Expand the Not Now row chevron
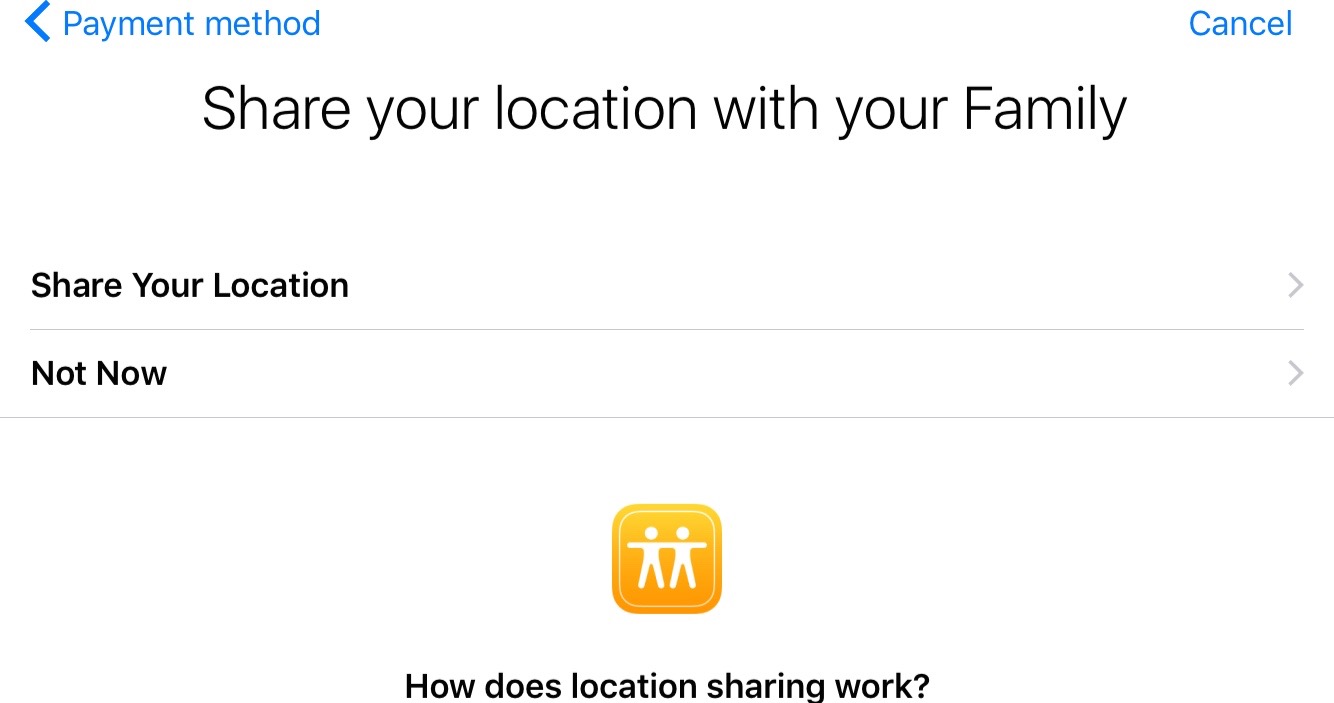The image size is (1334, 703). (x=1295, y=374)
